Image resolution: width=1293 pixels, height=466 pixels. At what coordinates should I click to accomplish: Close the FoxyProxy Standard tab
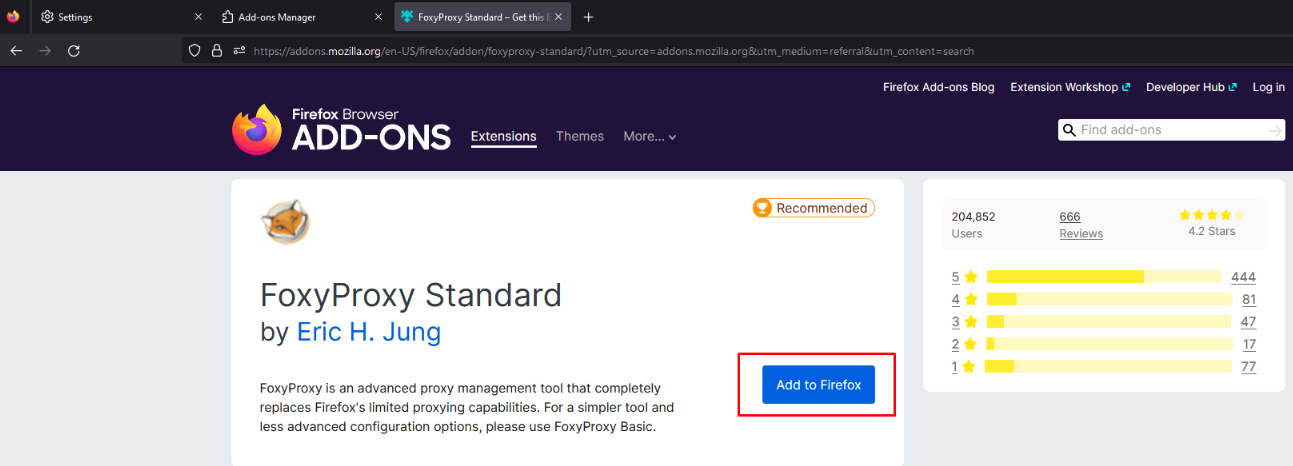pyautogui.click(x=560, y=17)
